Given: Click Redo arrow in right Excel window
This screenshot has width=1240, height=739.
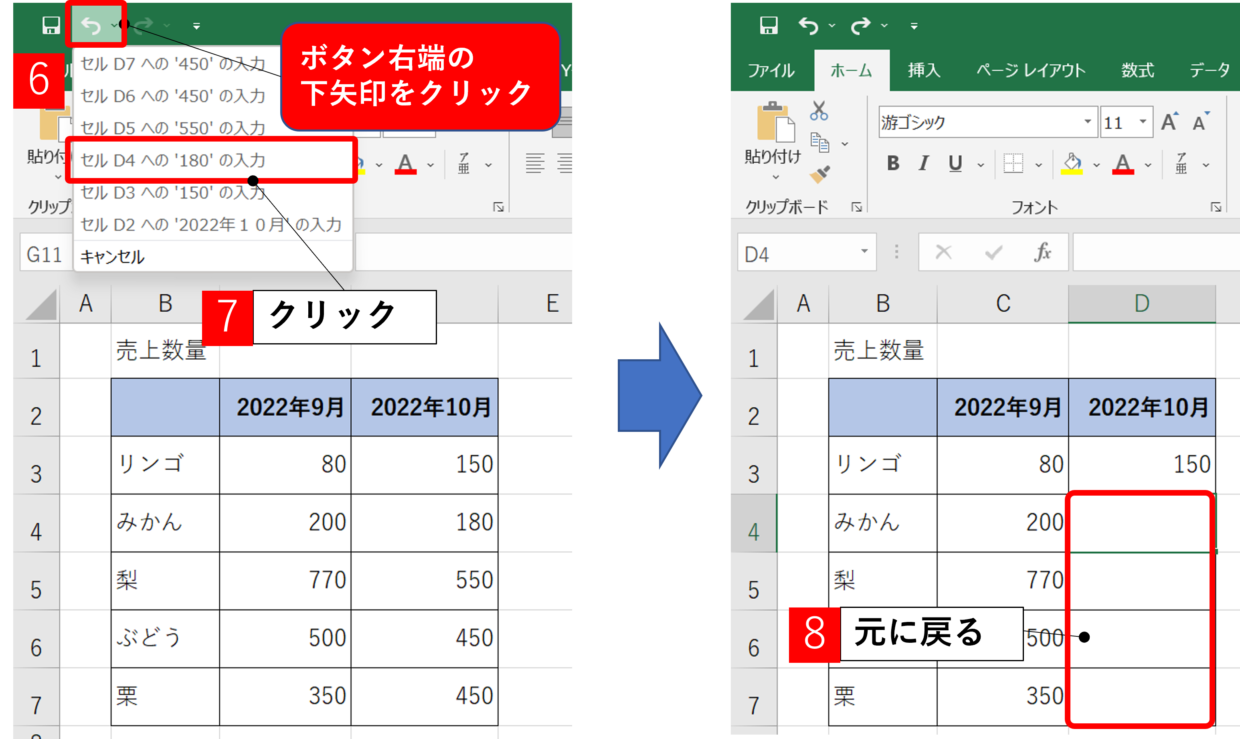Looking at the screenshot, I should (x=860, y=26).
